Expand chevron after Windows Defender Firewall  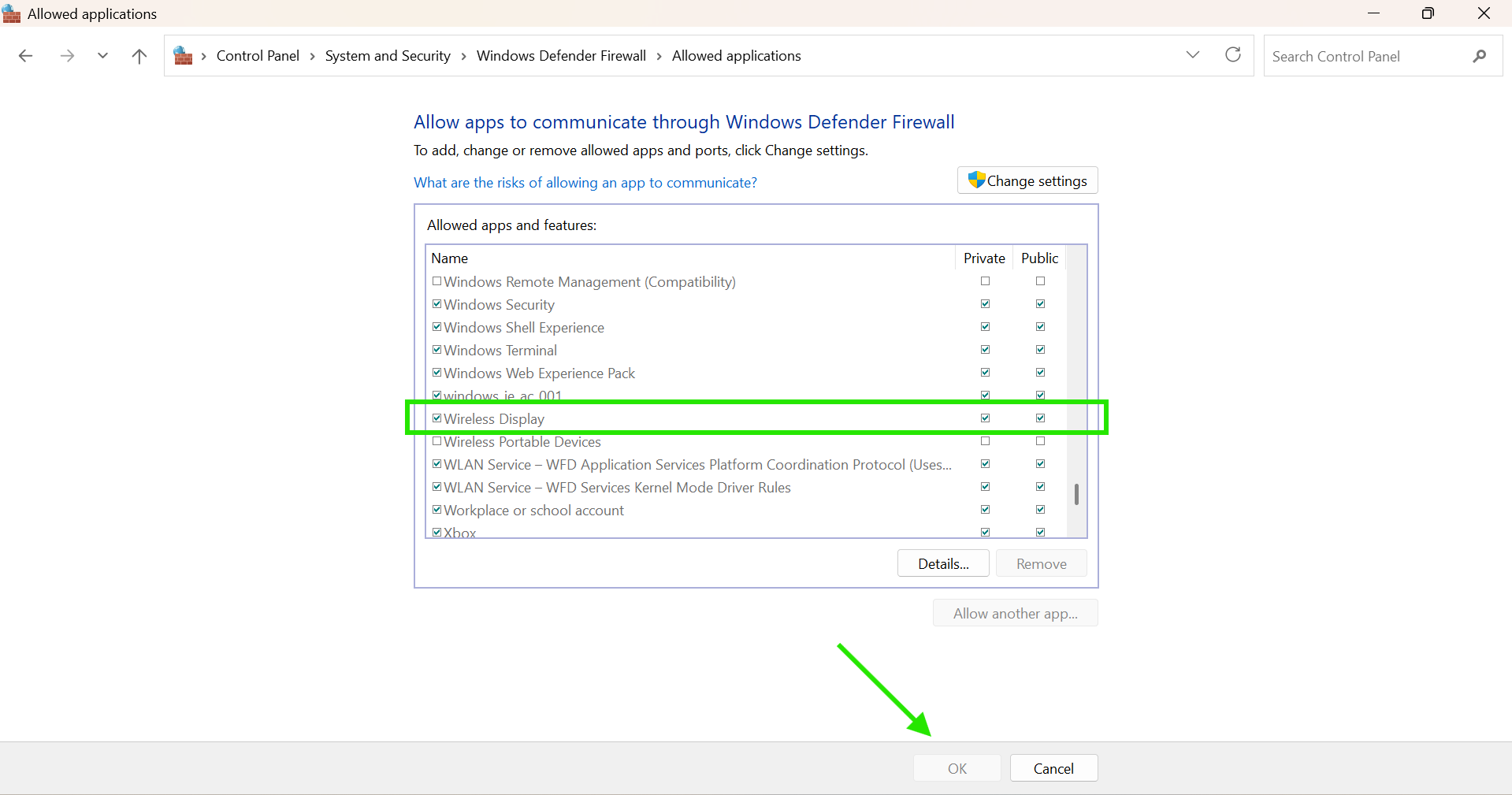659,56
